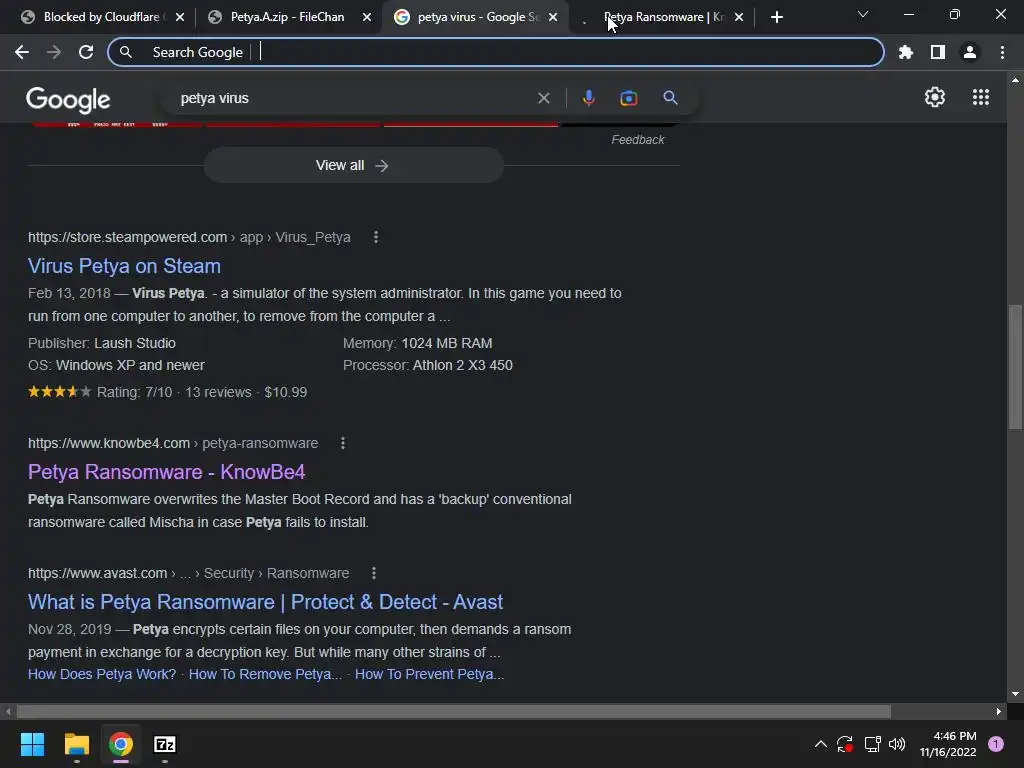This screenshot has width=1024, height=768.
Task: Search by image with camera icon
Action: tap(628, 98)
